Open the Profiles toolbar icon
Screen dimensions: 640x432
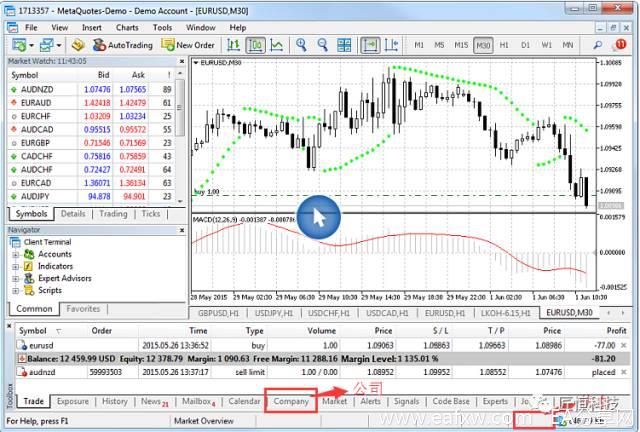pos(46,45)
